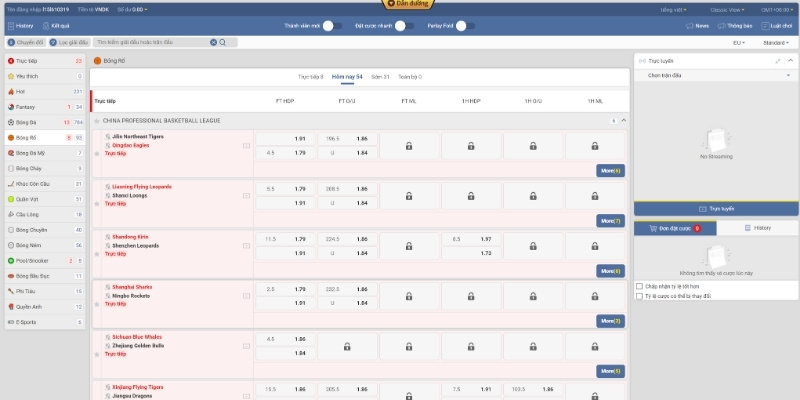
Task: Open the E-Sports sidebar category
Action: coord(30,321)
